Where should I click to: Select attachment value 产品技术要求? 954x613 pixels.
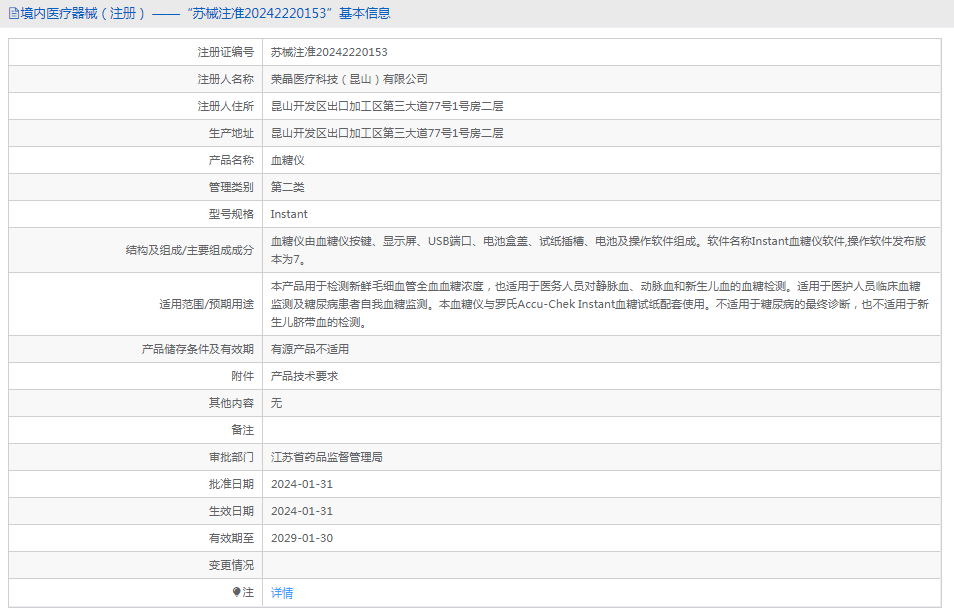[x=304, y=376]
